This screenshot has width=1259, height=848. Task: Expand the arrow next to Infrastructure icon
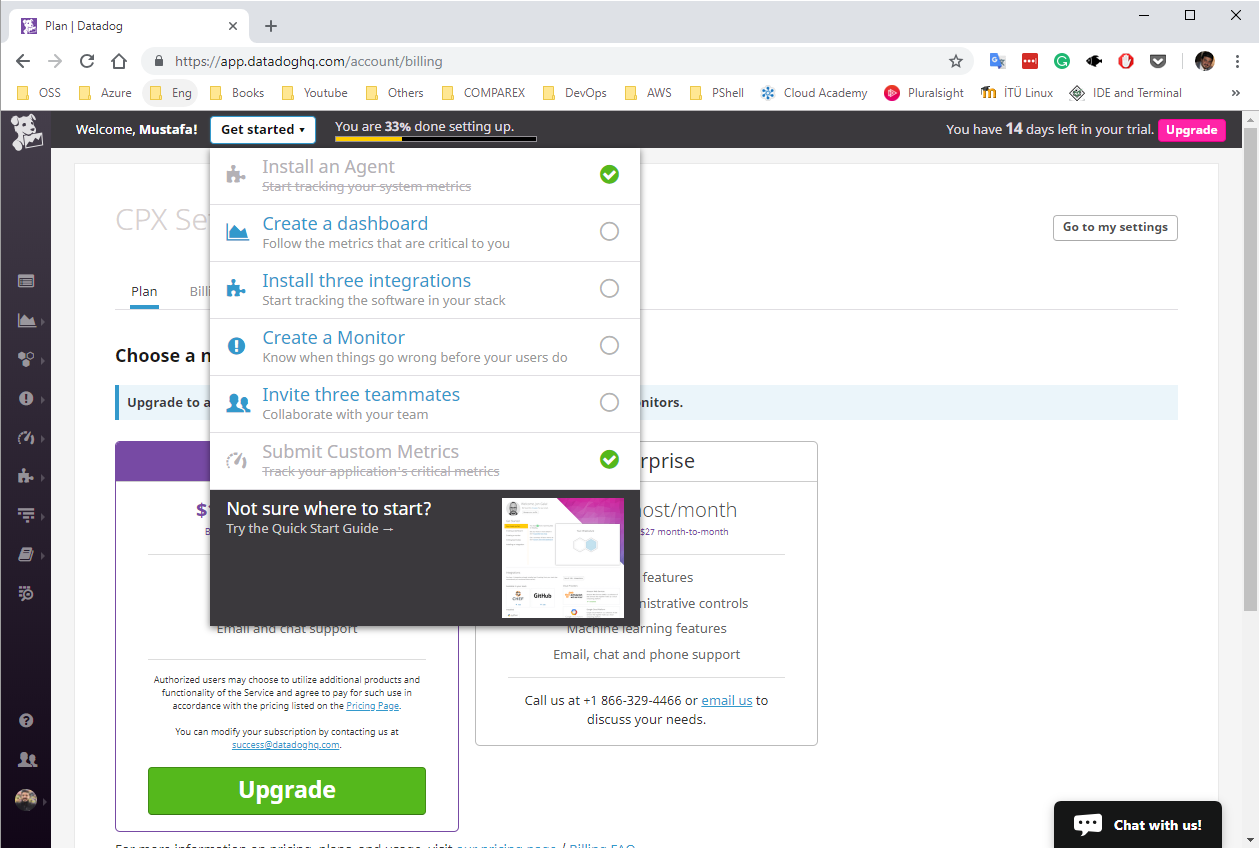point(43,360)
